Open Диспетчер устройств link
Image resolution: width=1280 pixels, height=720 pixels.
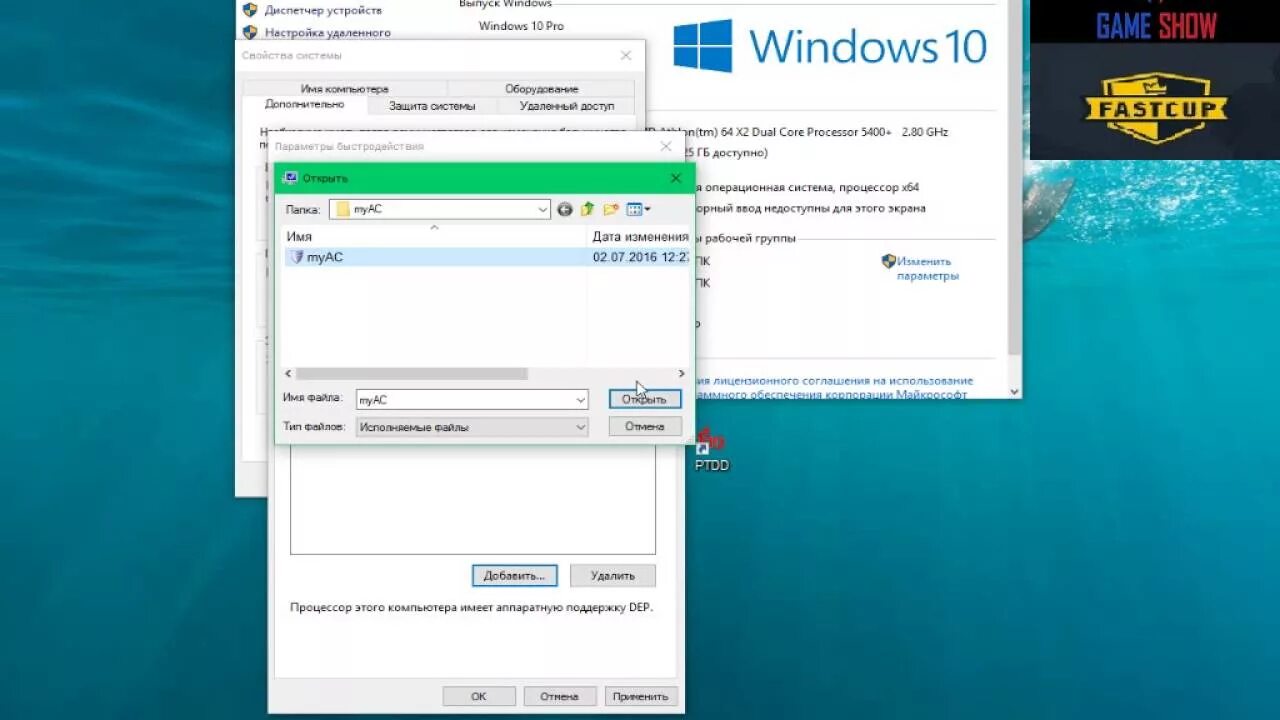coord(323,10)
